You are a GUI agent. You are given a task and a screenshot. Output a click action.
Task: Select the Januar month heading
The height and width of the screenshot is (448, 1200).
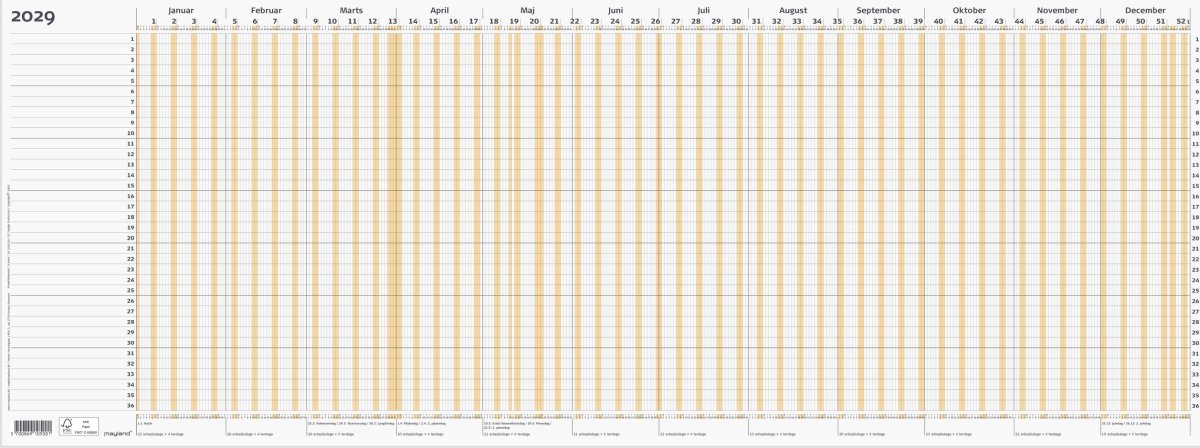click(x=180, y=8)
